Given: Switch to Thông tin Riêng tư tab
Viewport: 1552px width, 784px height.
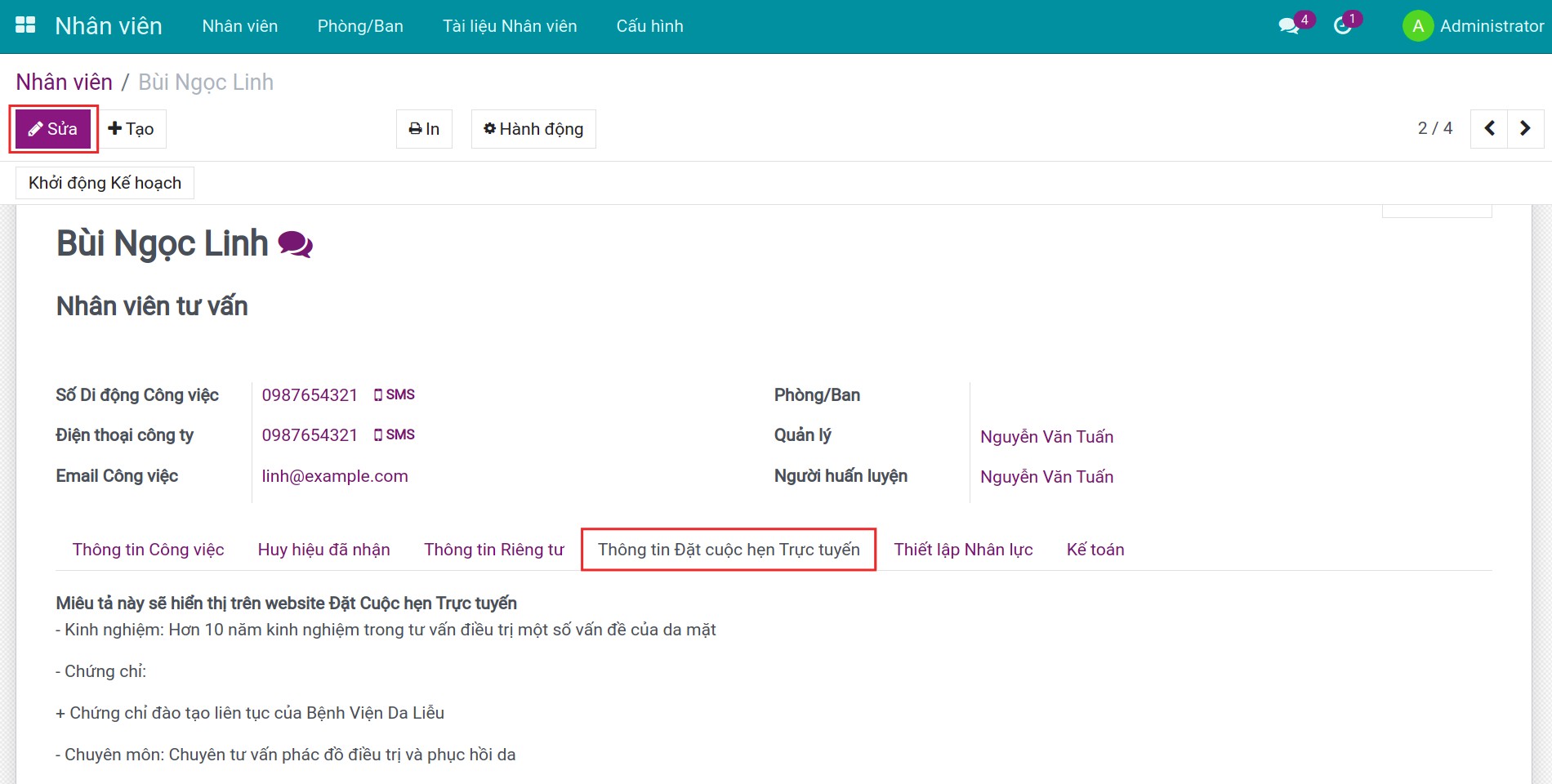Looking at the screenshot, I should [x=493, y=550].
